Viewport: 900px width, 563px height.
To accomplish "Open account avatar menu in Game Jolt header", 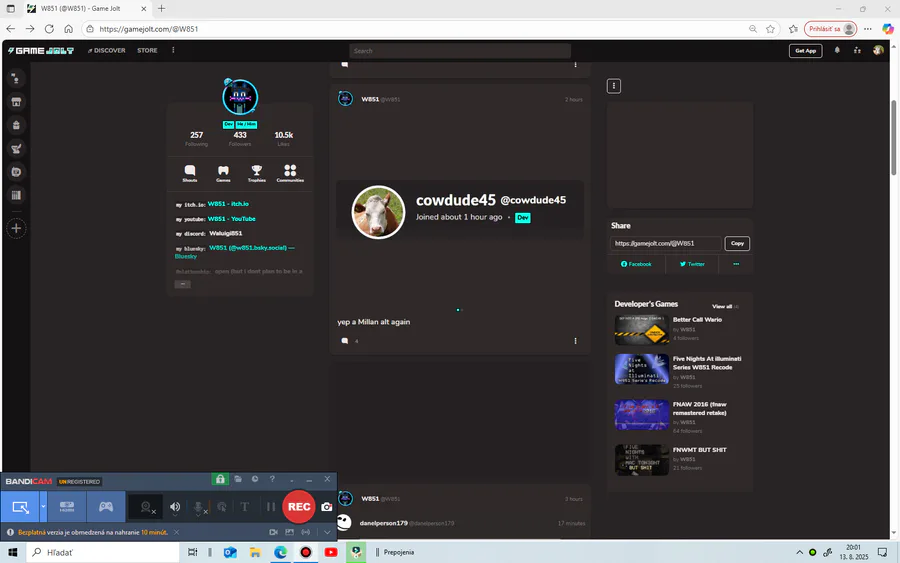I will pos(878,51).
